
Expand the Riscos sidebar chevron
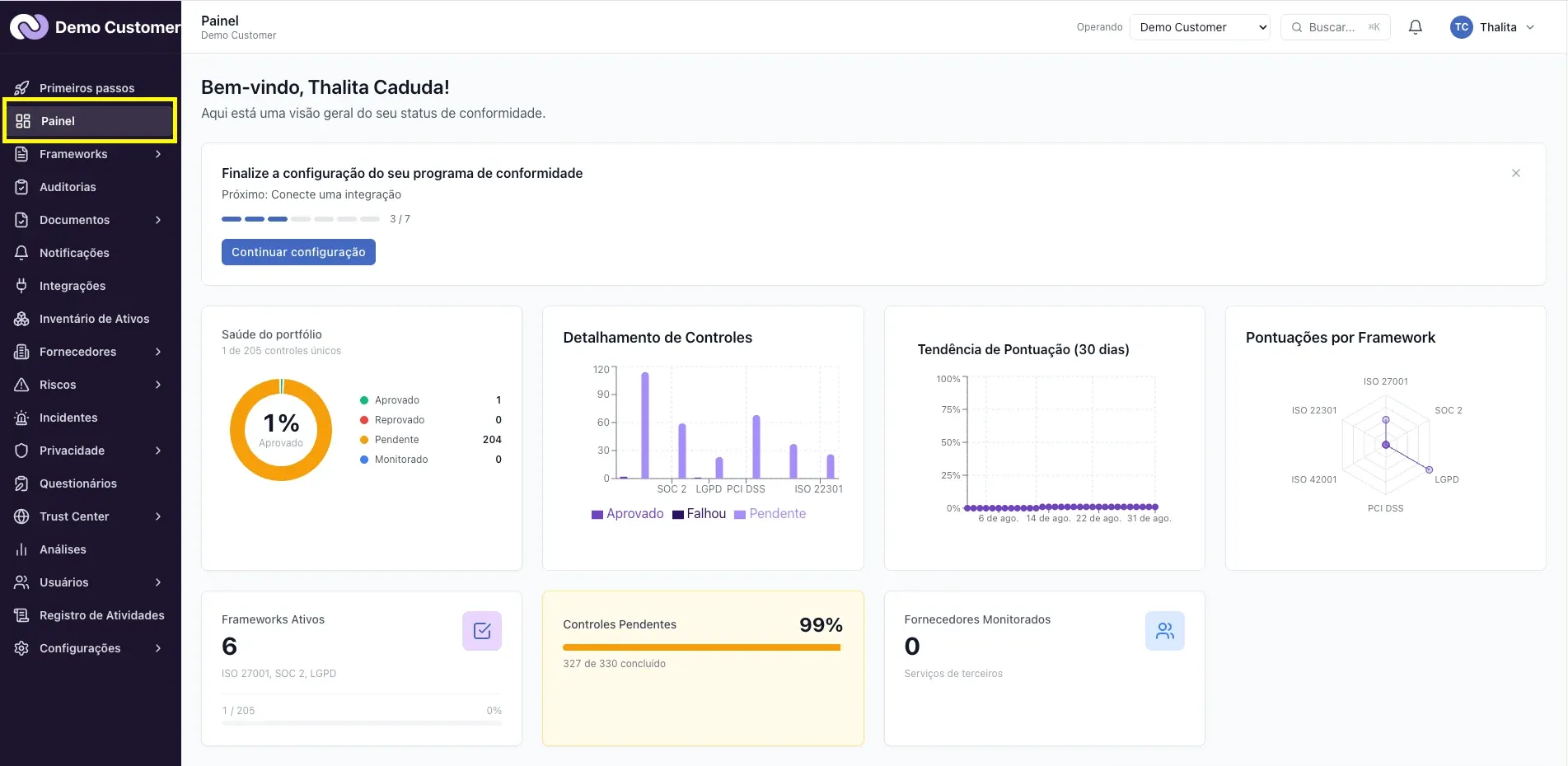click(158, 385)
